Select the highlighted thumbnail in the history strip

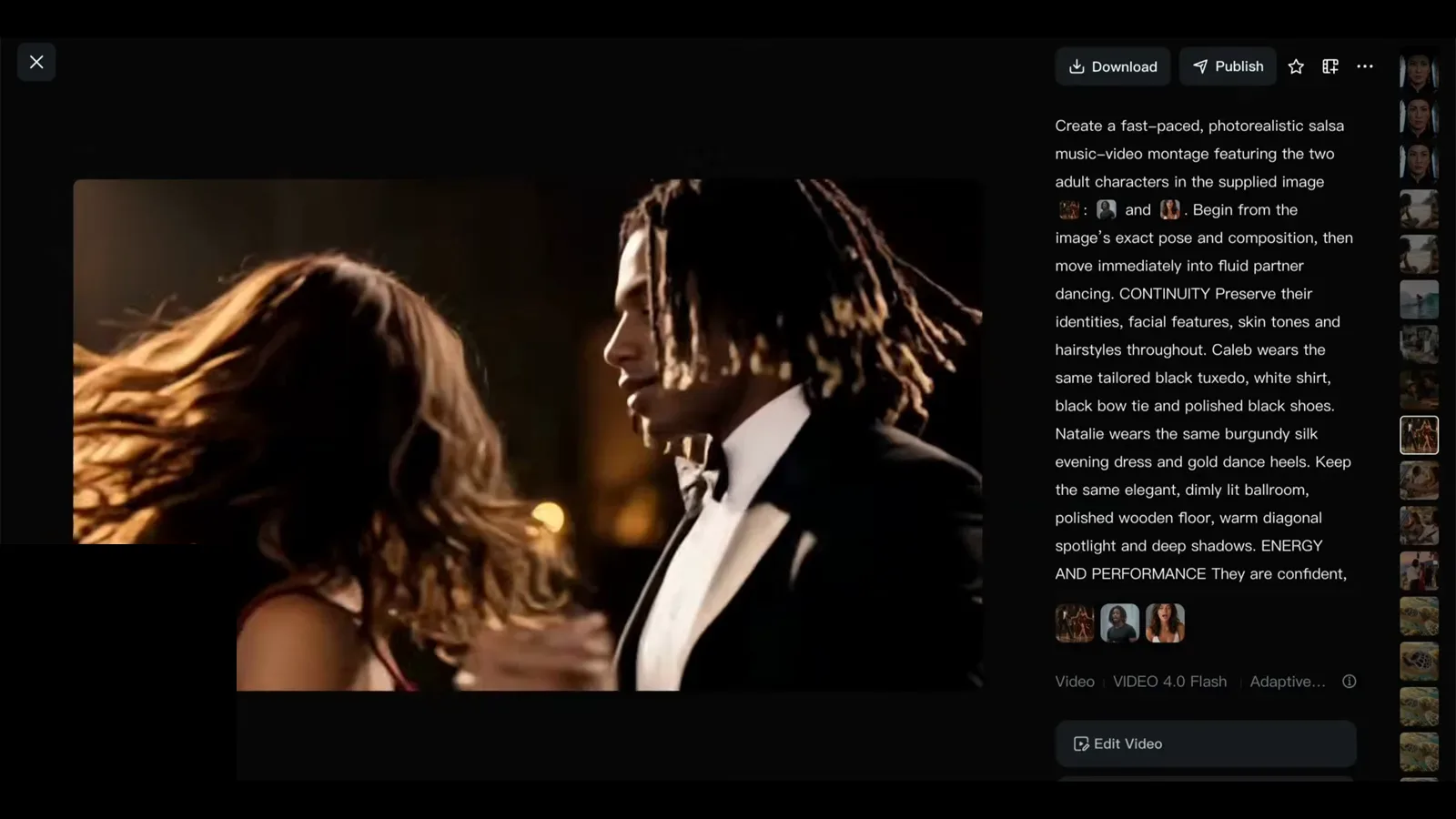pos(1419,435)
